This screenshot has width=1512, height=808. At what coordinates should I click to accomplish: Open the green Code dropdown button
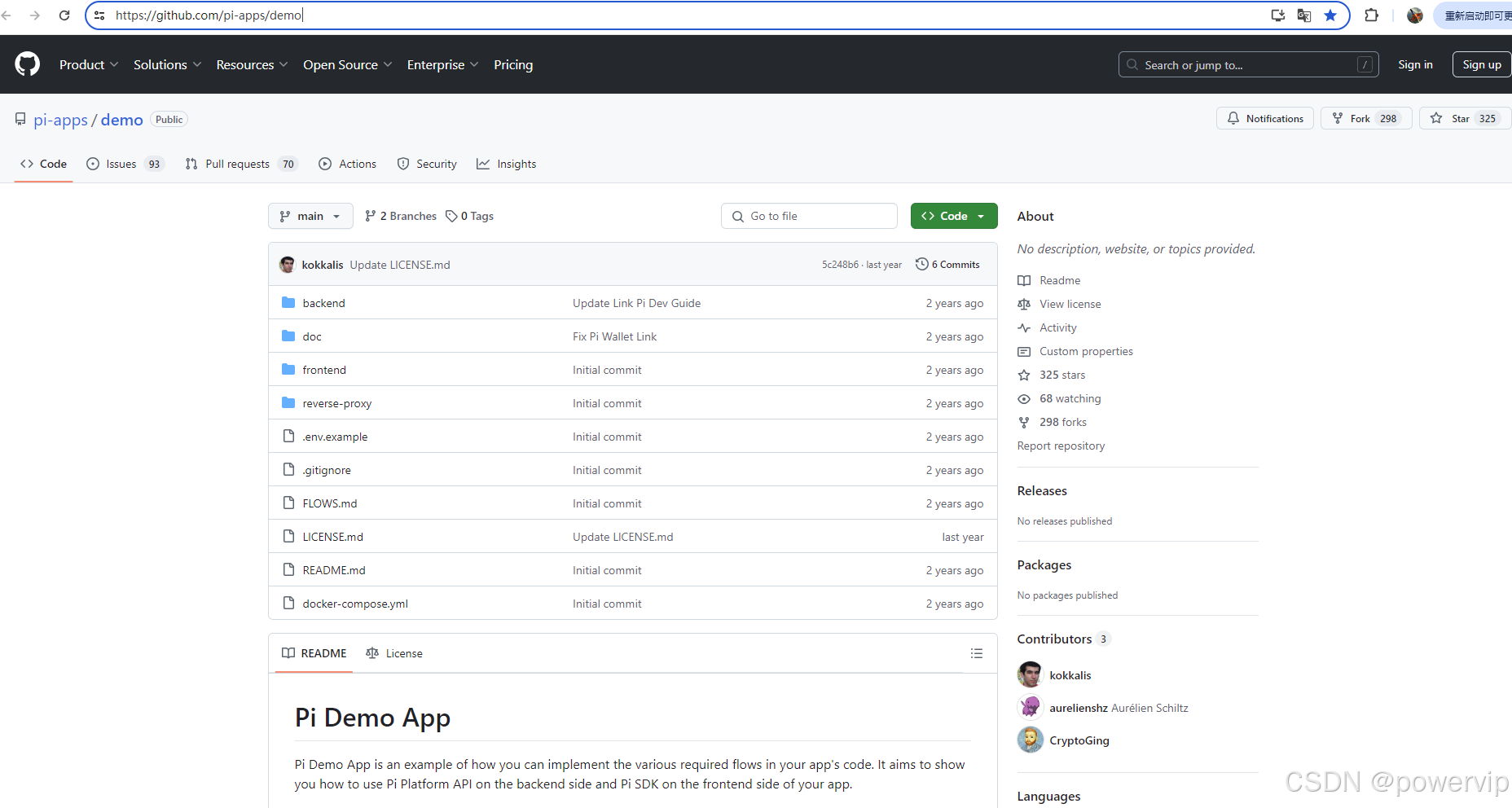[954, 216]
